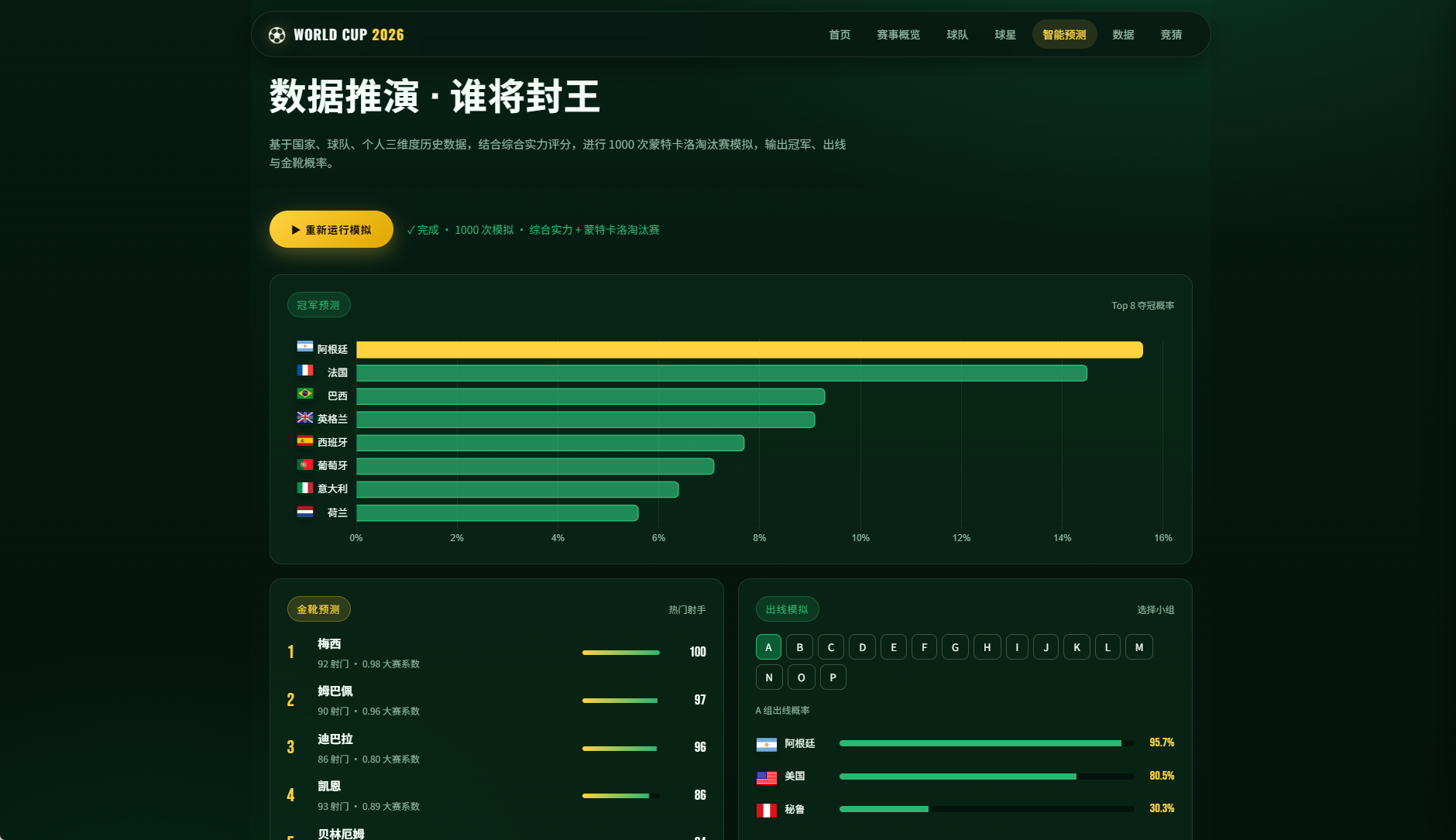Open the 竞猜 nav item
Viewport: 1456px width, 840px height.
(x=1171, y=35)
